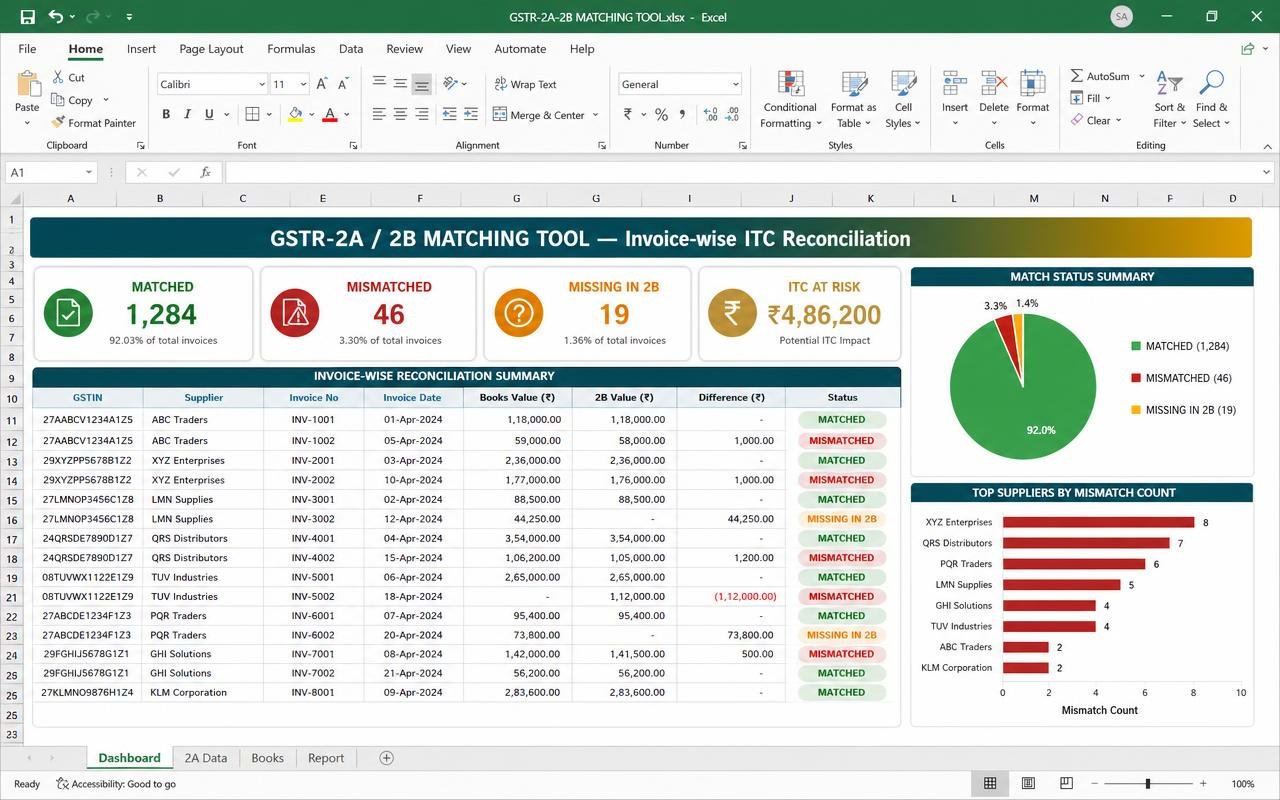Image resolution: width=1280 pixels, height=800 pixels.
Task: Open the Format cells menu
Action: pyautogui.click(x=1033, y=100)
